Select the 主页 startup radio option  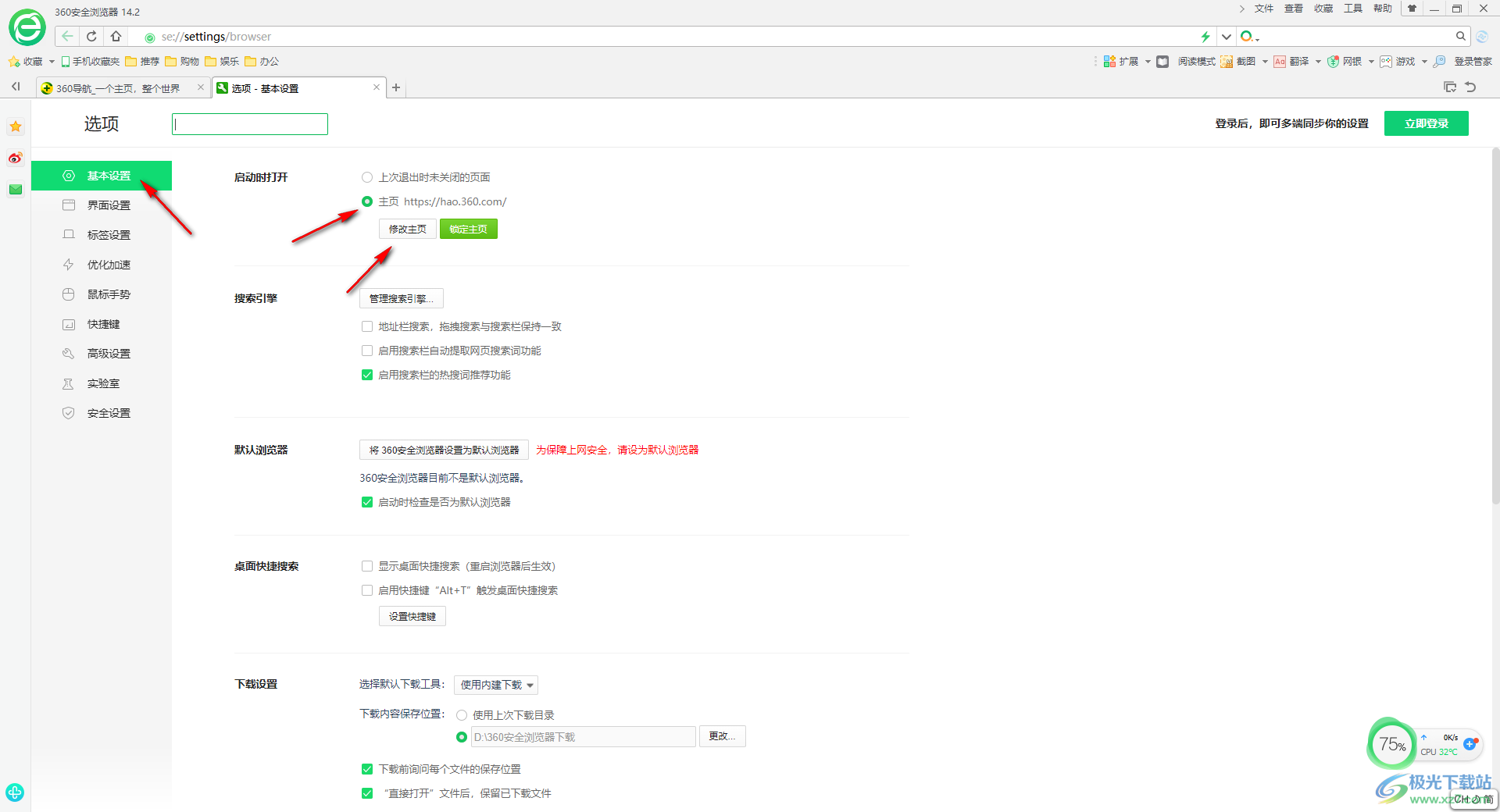coord(367,201)
